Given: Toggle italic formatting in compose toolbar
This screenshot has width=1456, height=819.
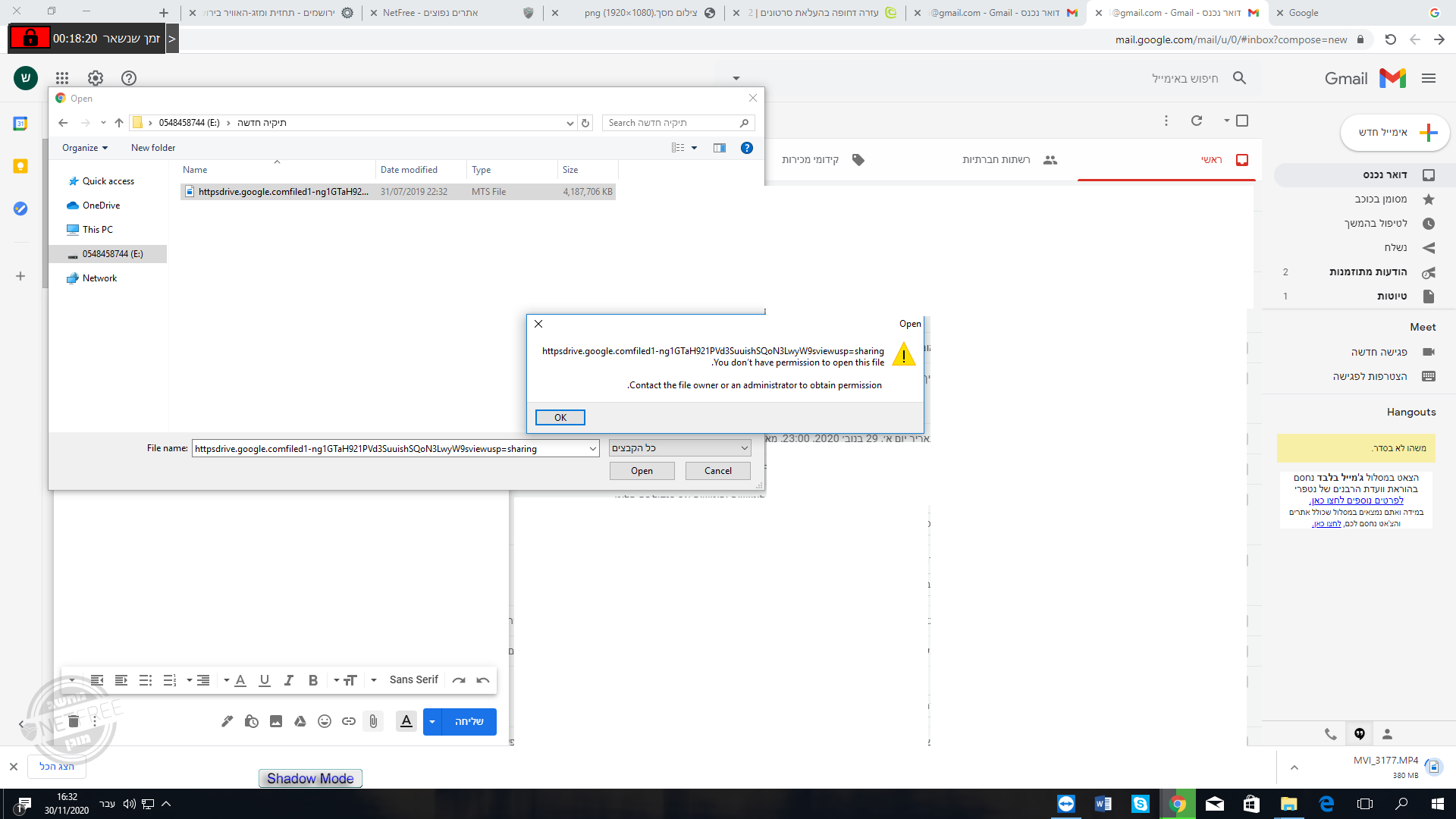Looking at the screenshot, I should pos(288,680).
